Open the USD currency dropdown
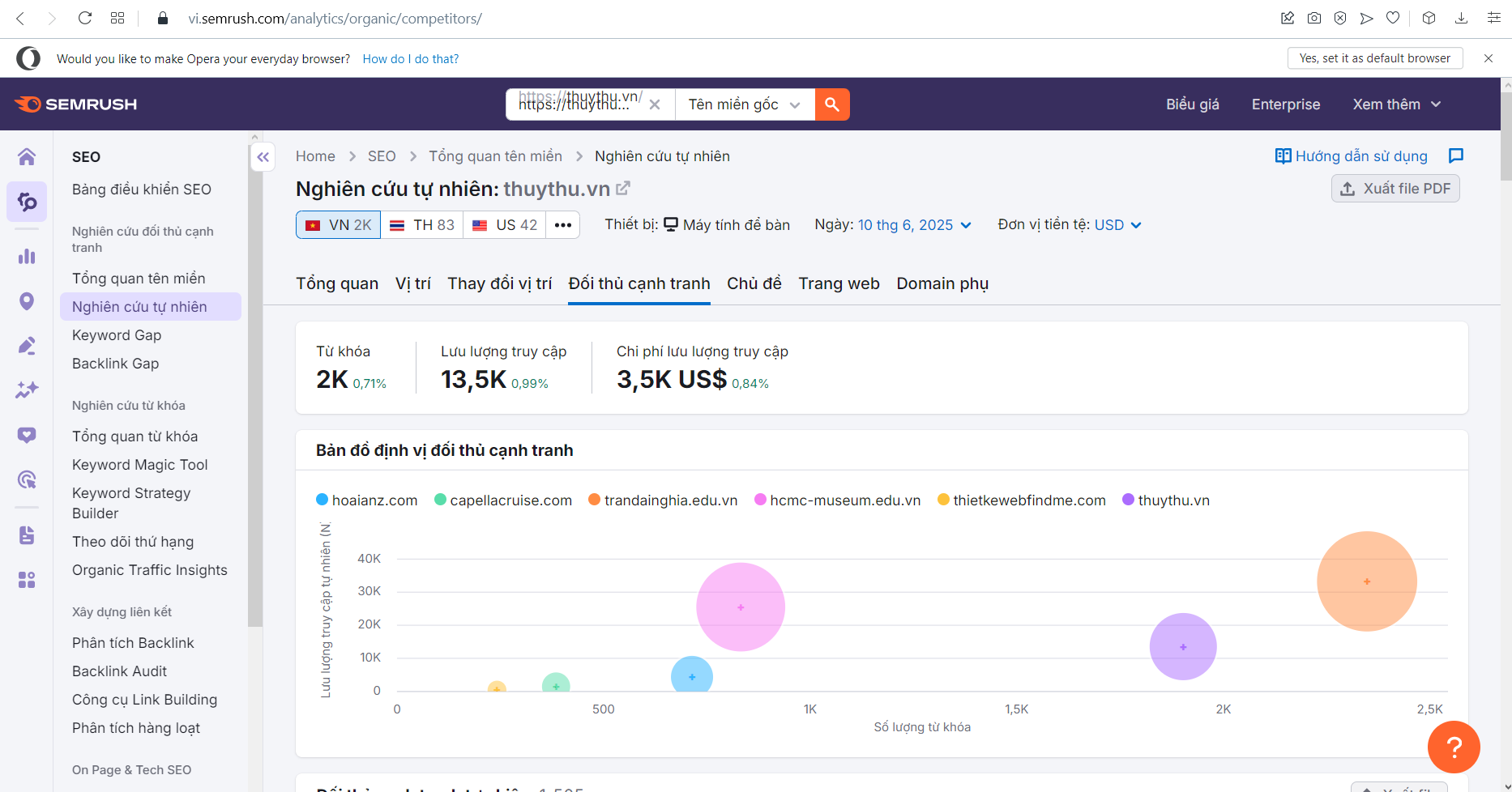 point(1117,225)
